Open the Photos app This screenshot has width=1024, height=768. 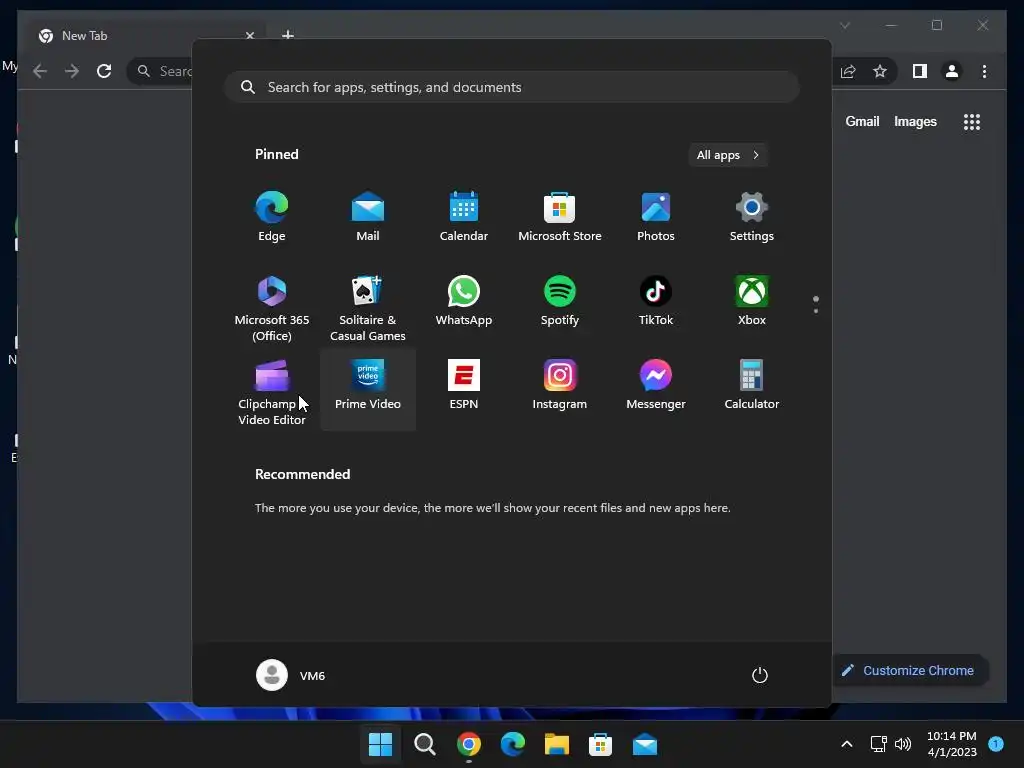pos(656,217)
